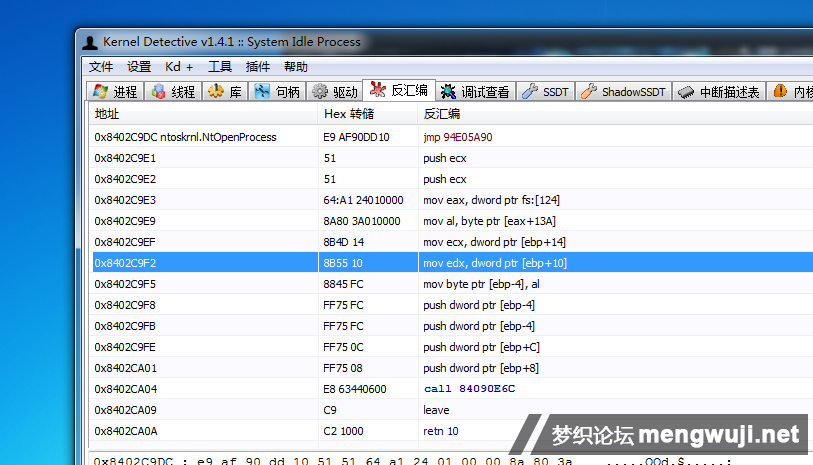Screen dimensions: 813x465
Task: Select hex bytes E9 AF90DD10
Action: (x=356, y=137)
